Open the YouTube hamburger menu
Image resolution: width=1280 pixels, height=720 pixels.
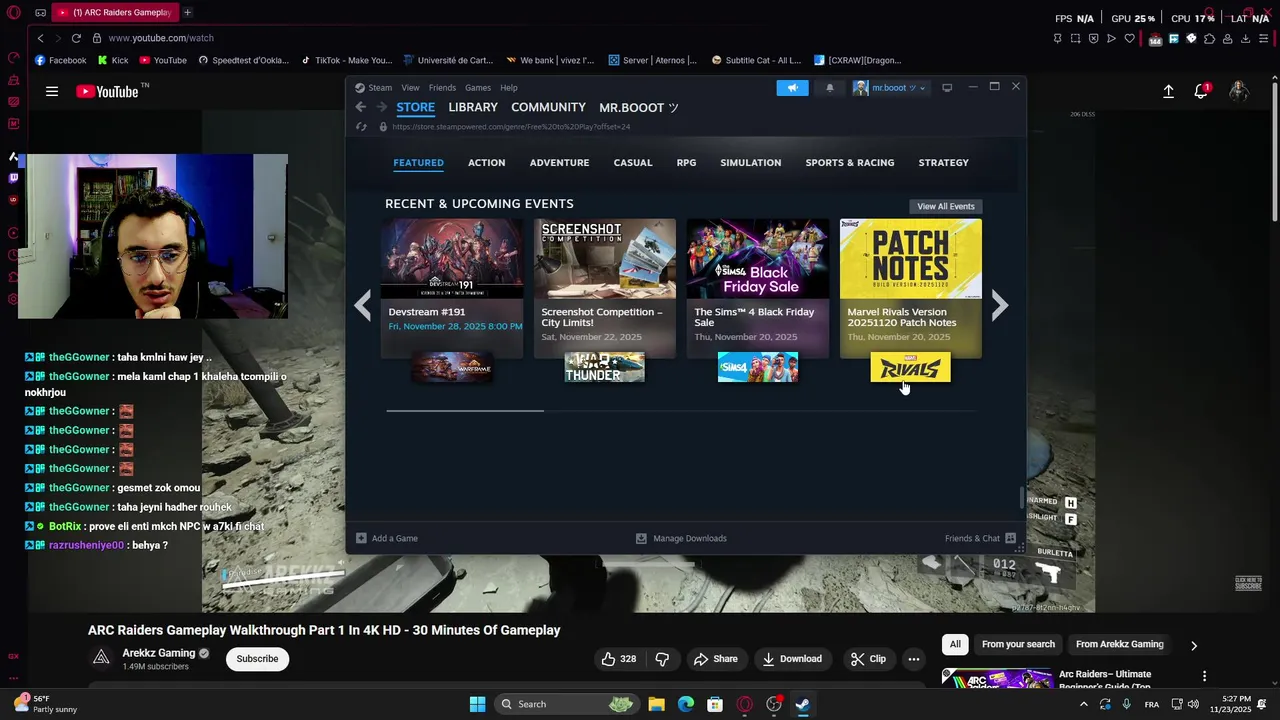click(52, 92)
